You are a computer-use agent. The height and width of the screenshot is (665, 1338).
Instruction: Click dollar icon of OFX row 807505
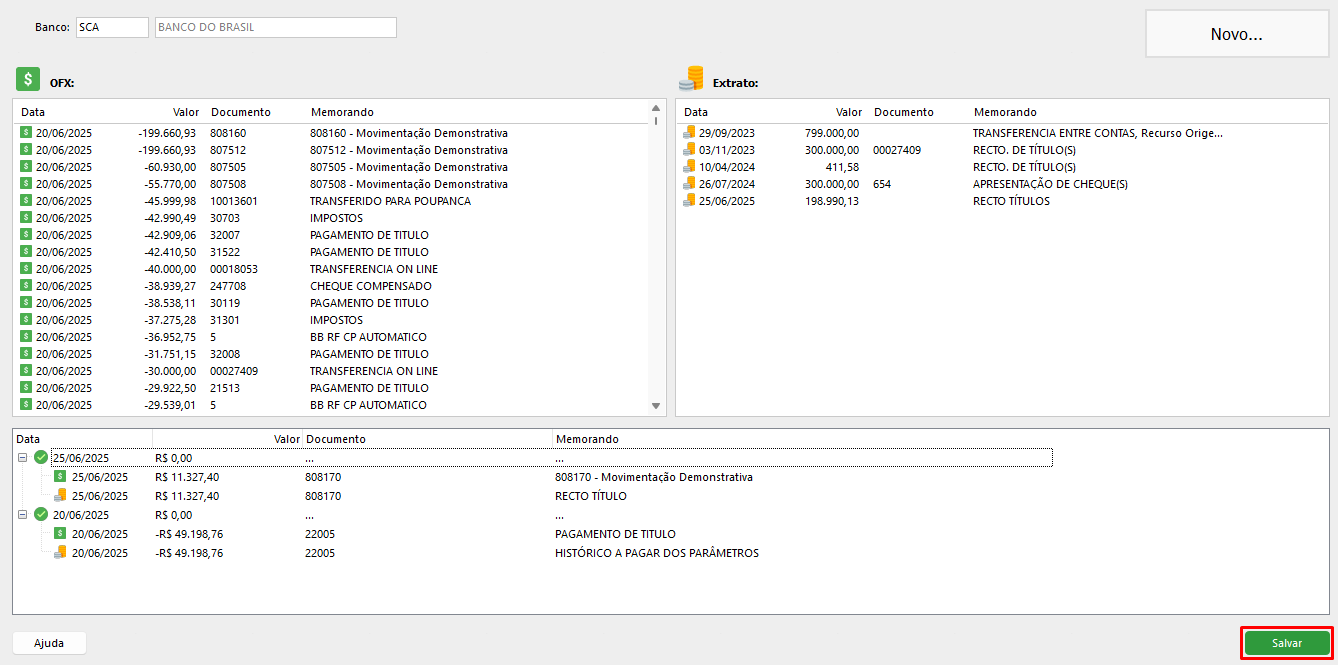pyautogui.click(x=27, y=166)
